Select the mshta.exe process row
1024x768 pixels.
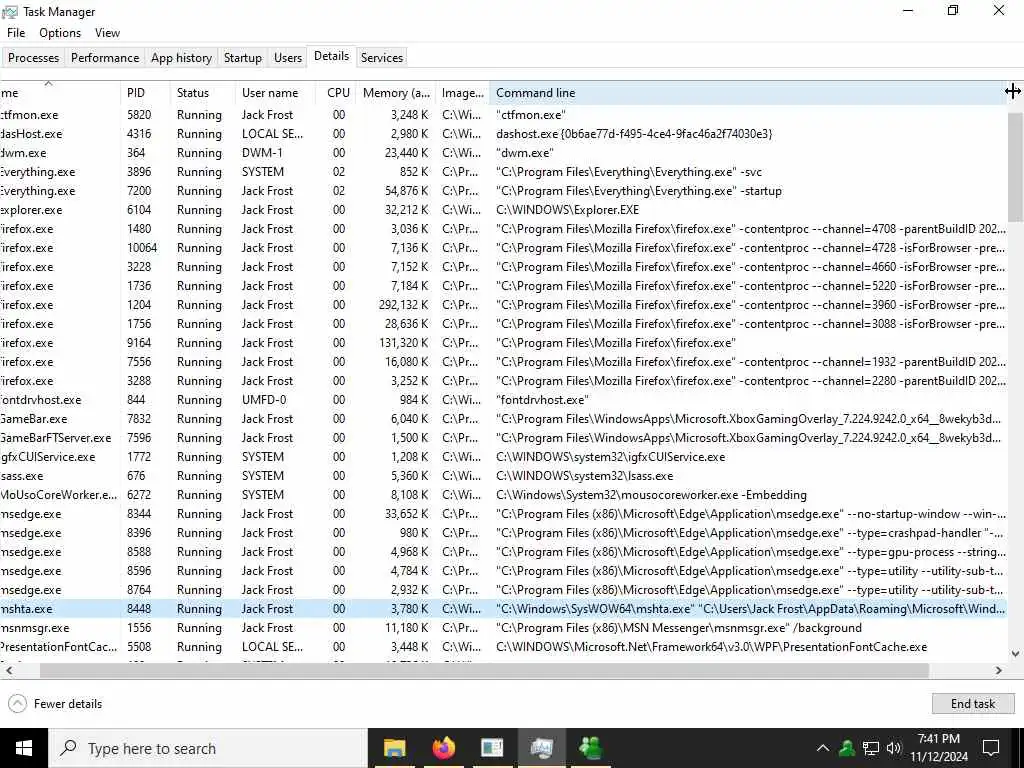(x=503, y=609)
